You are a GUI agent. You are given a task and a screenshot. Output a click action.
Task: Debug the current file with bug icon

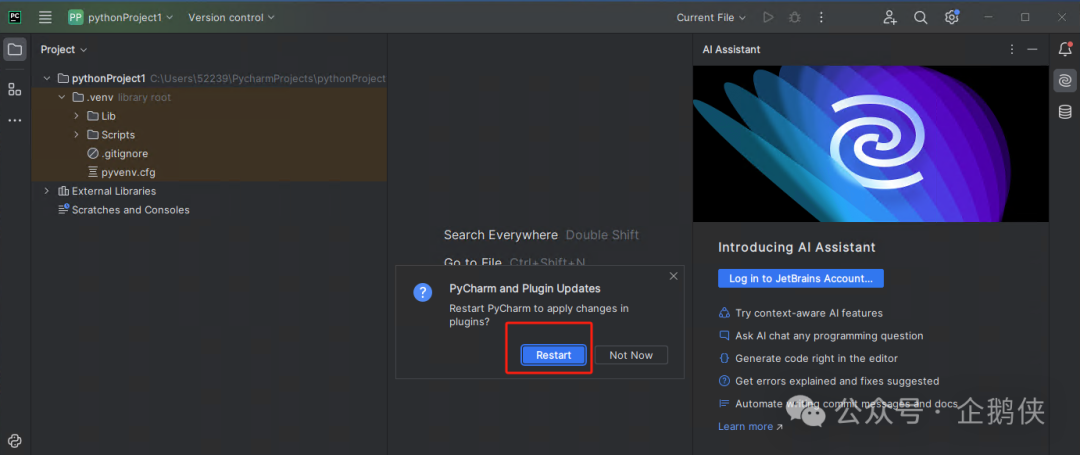pos(795,17)
